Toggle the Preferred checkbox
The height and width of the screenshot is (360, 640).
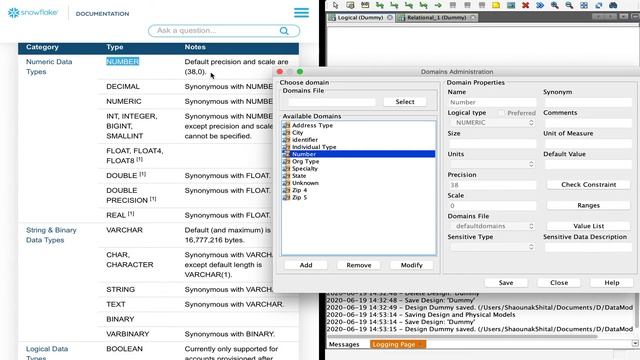pos(501,113)
